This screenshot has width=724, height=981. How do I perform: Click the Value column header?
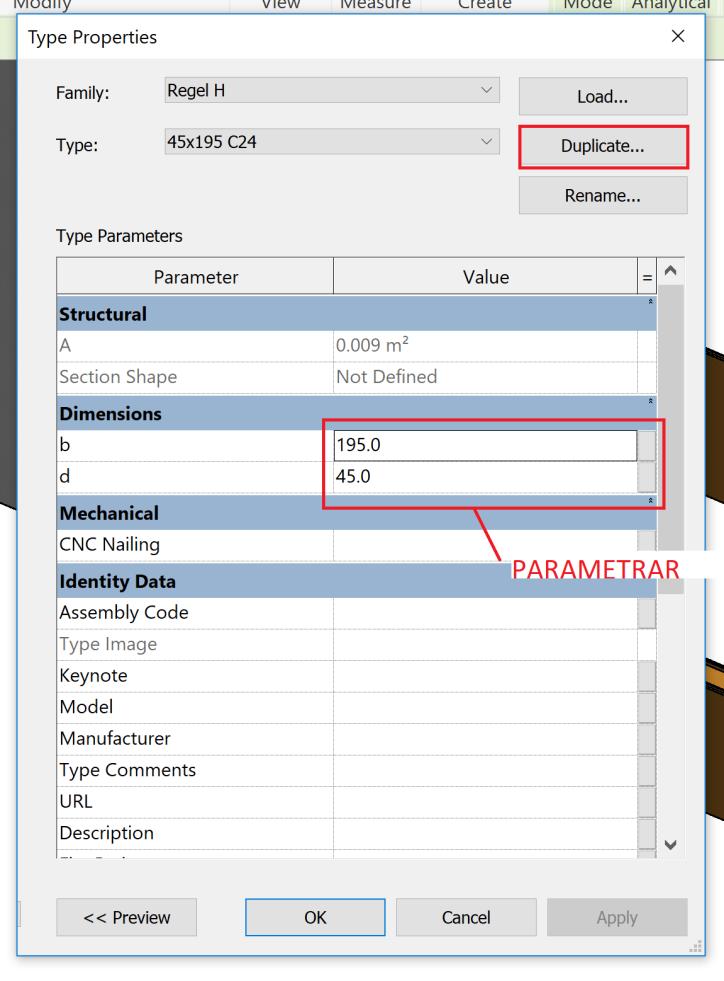point(486,277)
